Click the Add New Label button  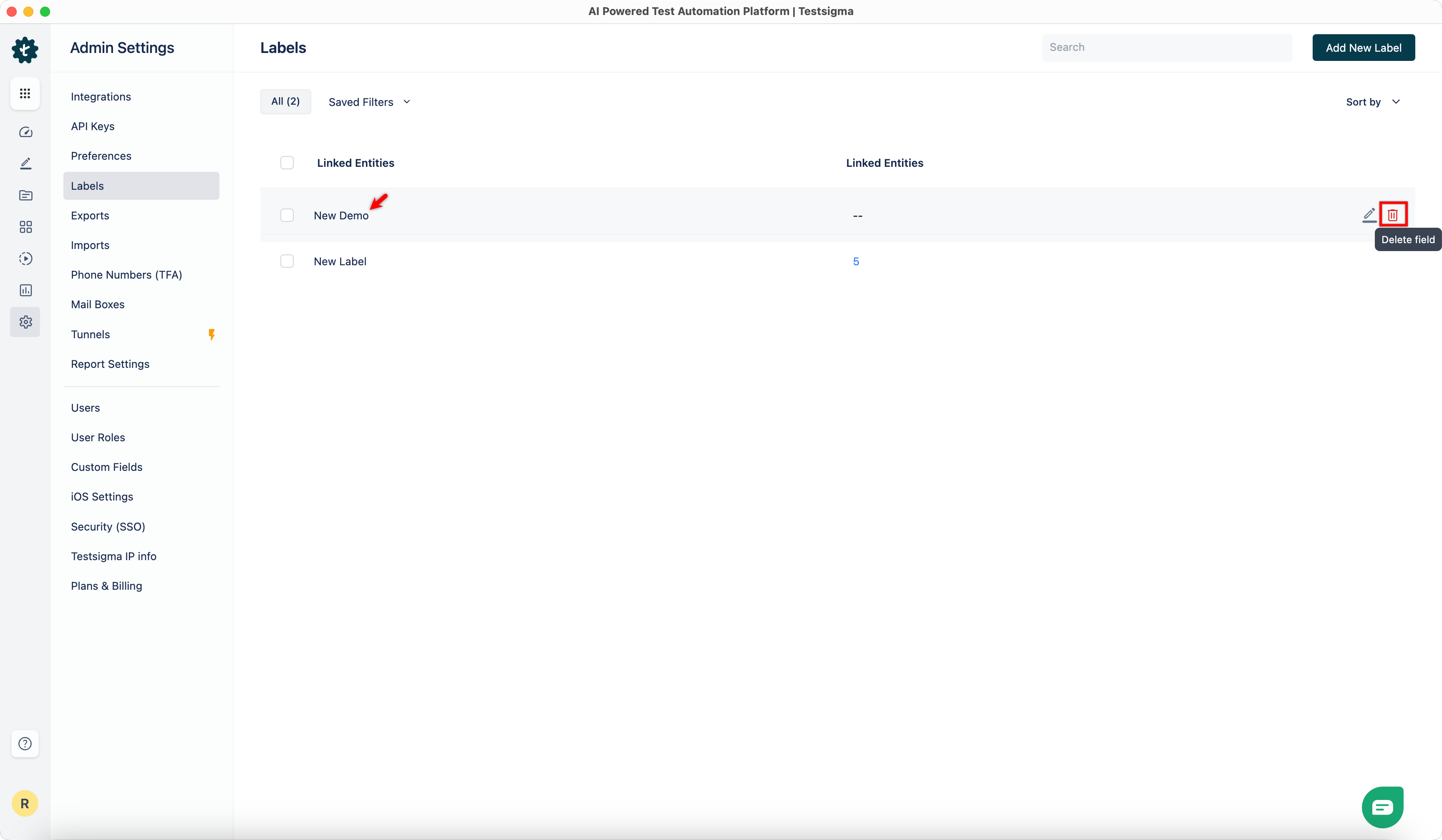pyautogui.click(x=1363, y=48)
